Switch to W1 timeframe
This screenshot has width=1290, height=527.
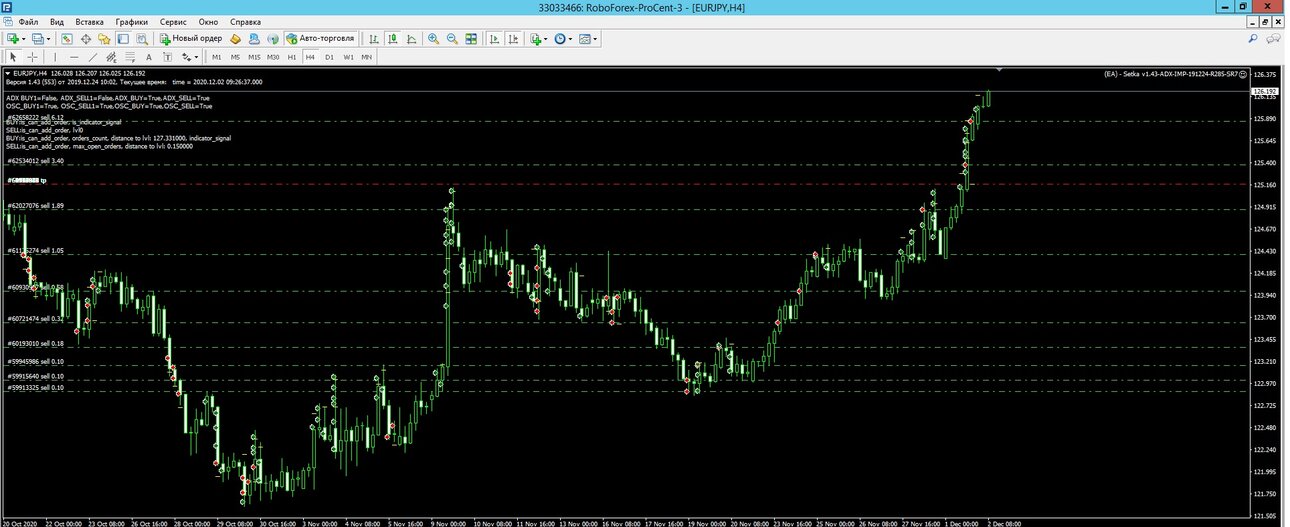[x=348, y=57]
